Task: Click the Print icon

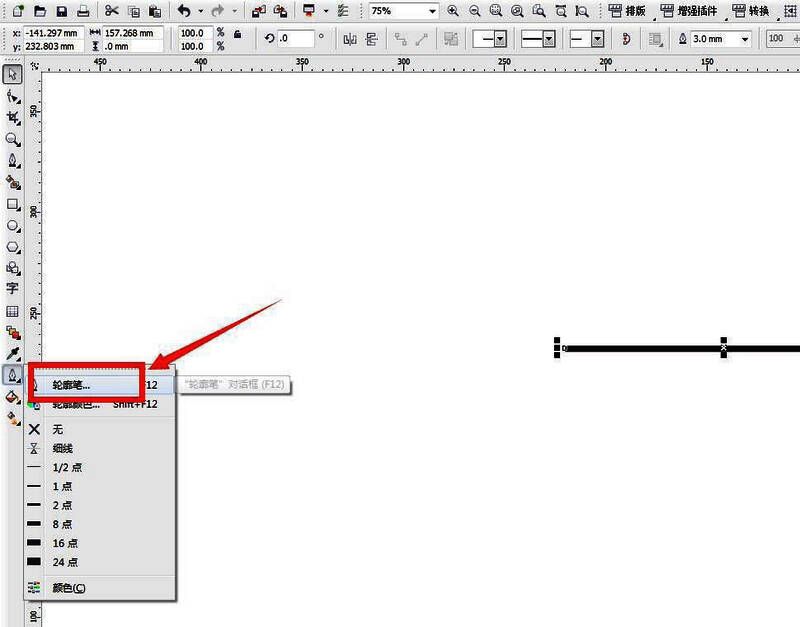Action: tap(83, 11)
